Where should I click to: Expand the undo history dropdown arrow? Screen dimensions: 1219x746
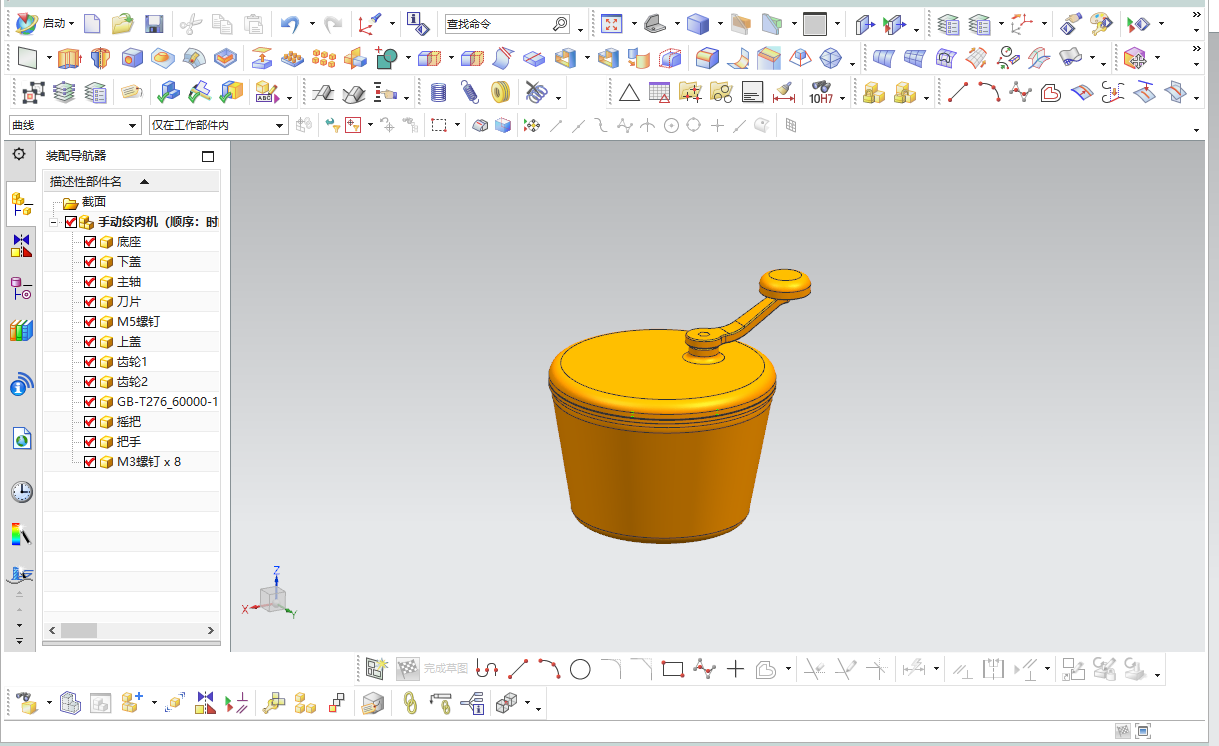pos(312,23)
